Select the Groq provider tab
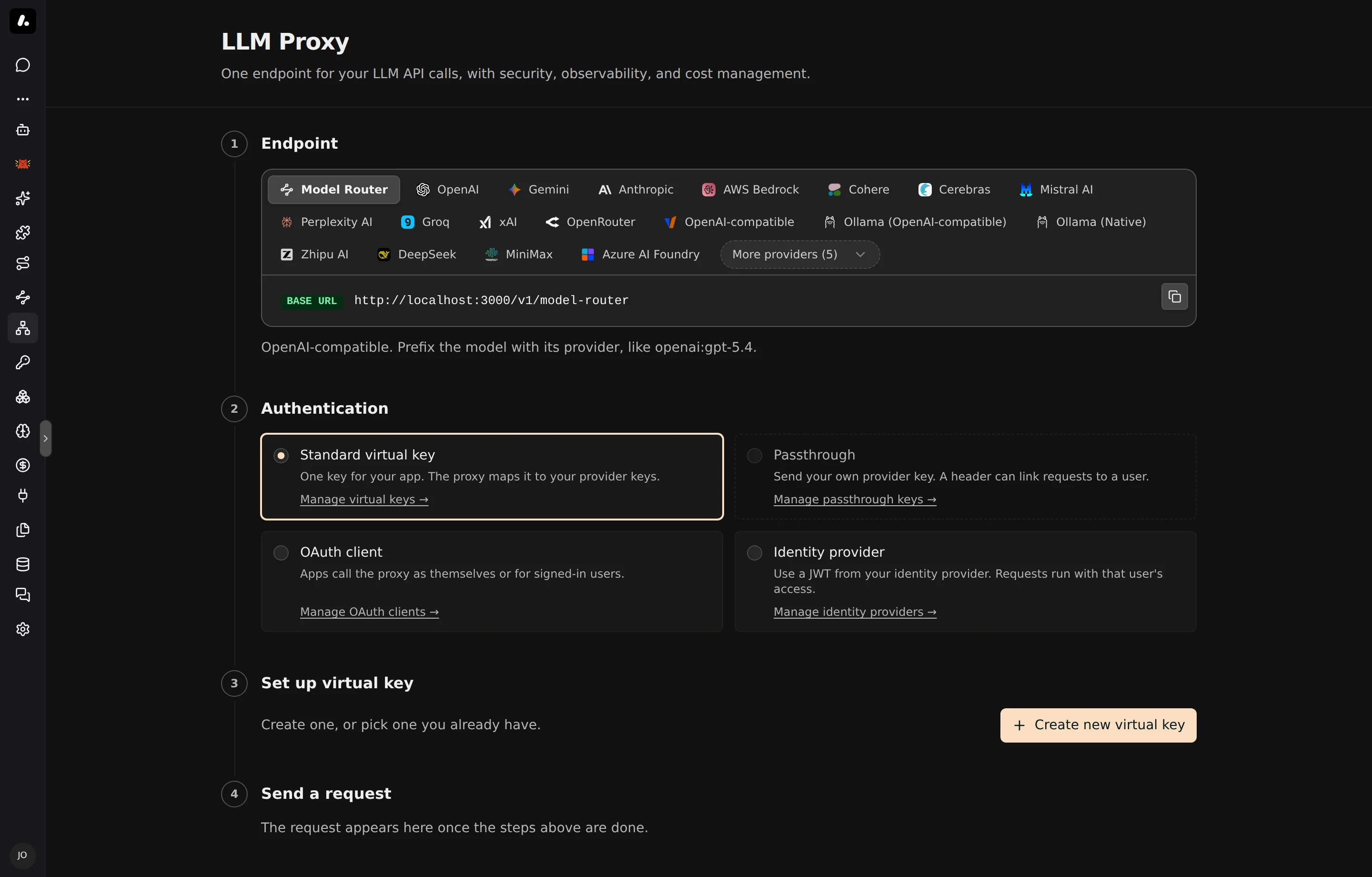Image resolution: width=1372 pixels, height=877 pixels. [x=425, y=222]
